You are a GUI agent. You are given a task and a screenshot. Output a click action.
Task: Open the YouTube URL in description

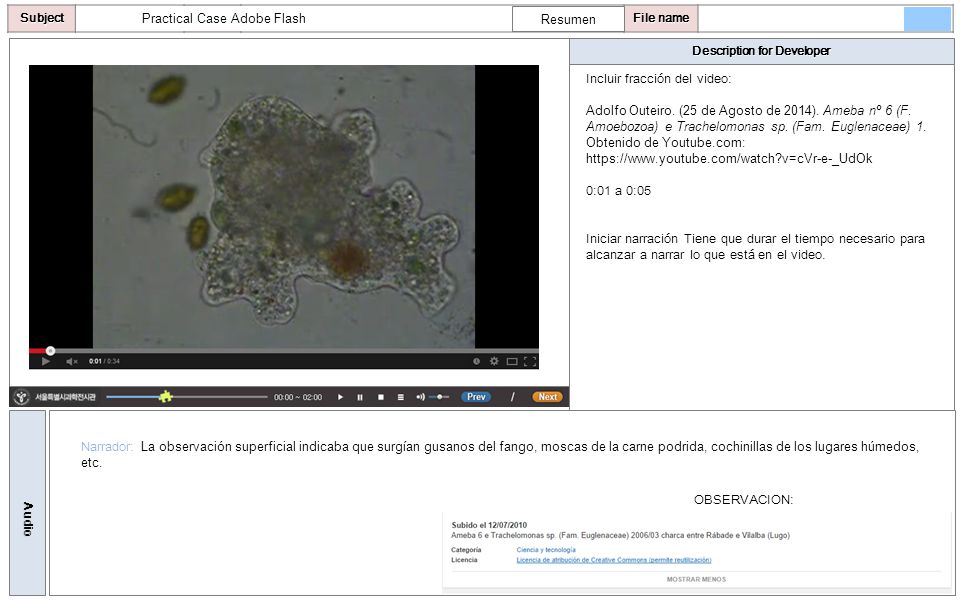click(729, 159)
